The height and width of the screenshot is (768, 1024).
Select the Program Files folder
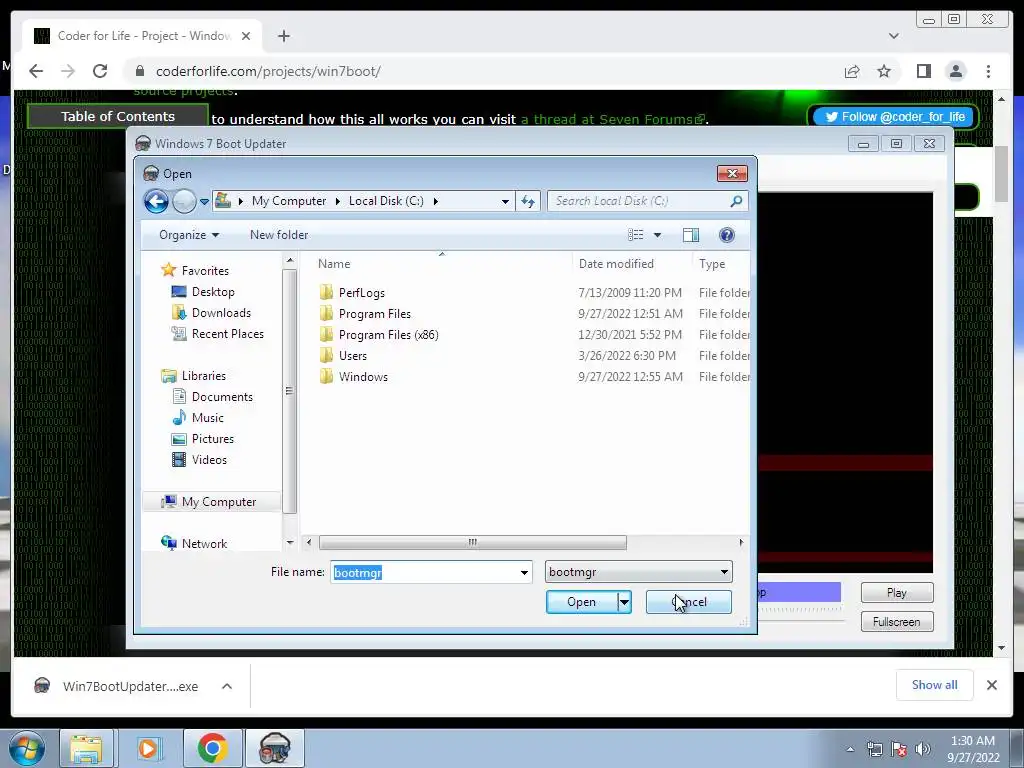click(374, 313)
